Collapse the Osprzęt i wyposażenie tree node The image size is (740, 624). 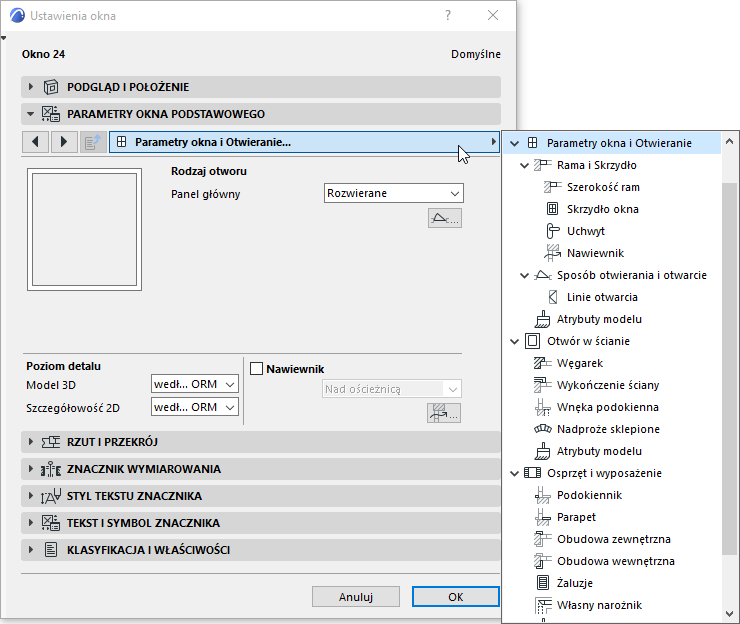[x=514, y=473]
